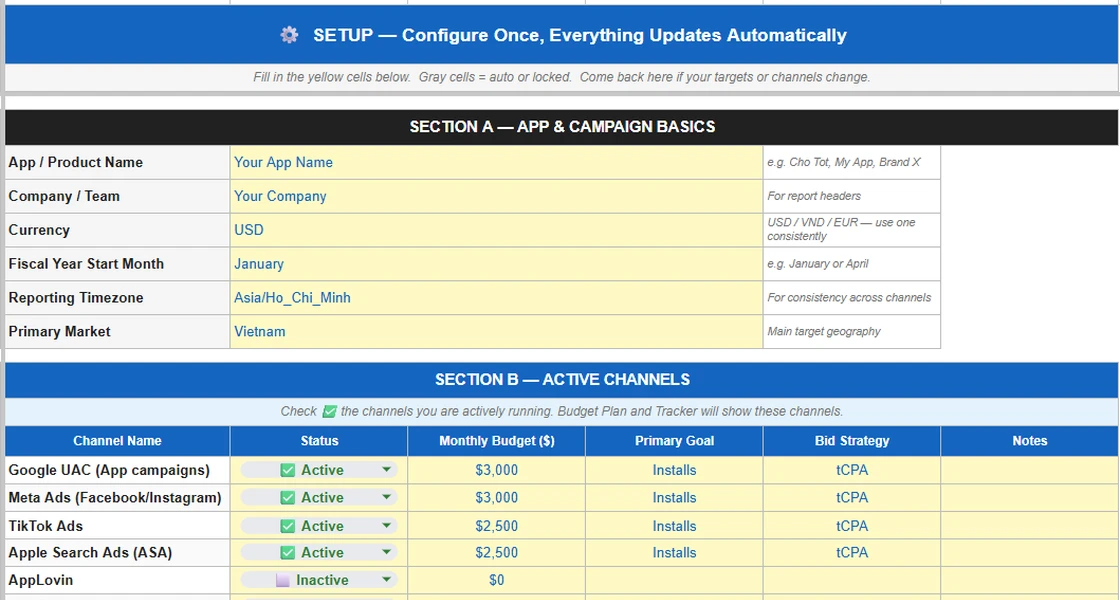Select the 'Your App Name' input cell
Image resolution: width=1120 pixels, height=600 pixels.
click(x=496, y=162)
